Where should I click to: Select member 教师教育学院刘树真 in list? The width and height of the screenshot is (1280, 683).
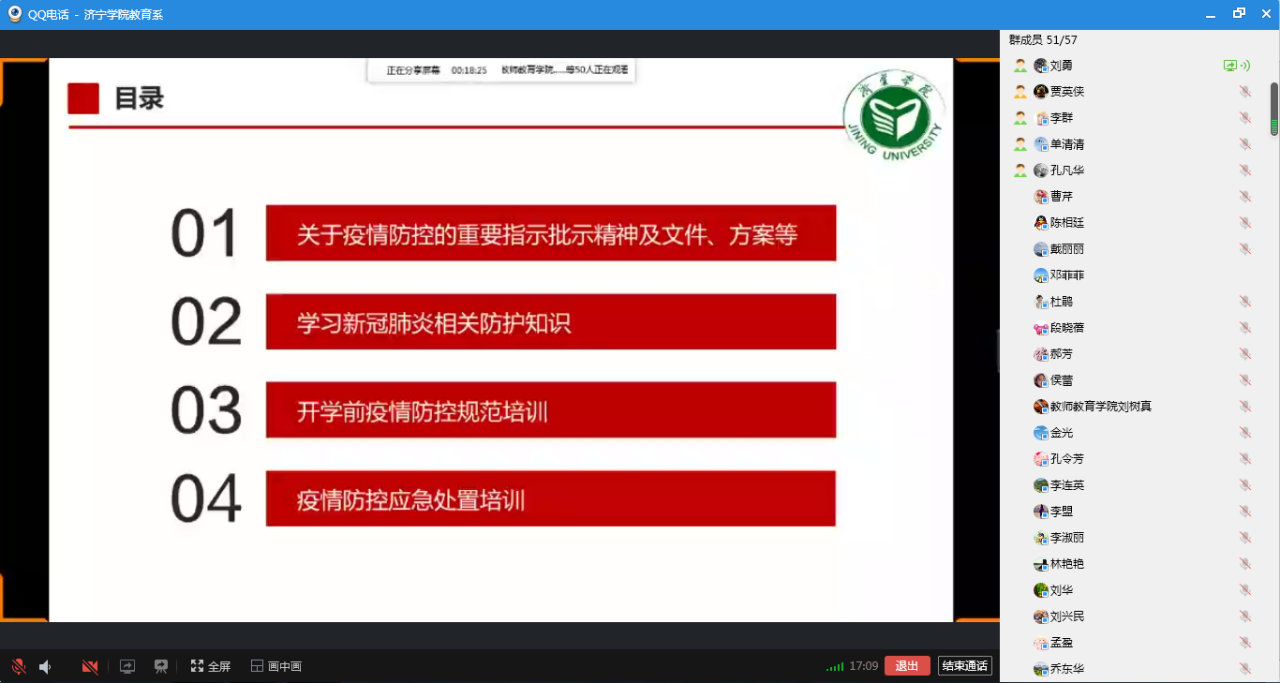1100,407
